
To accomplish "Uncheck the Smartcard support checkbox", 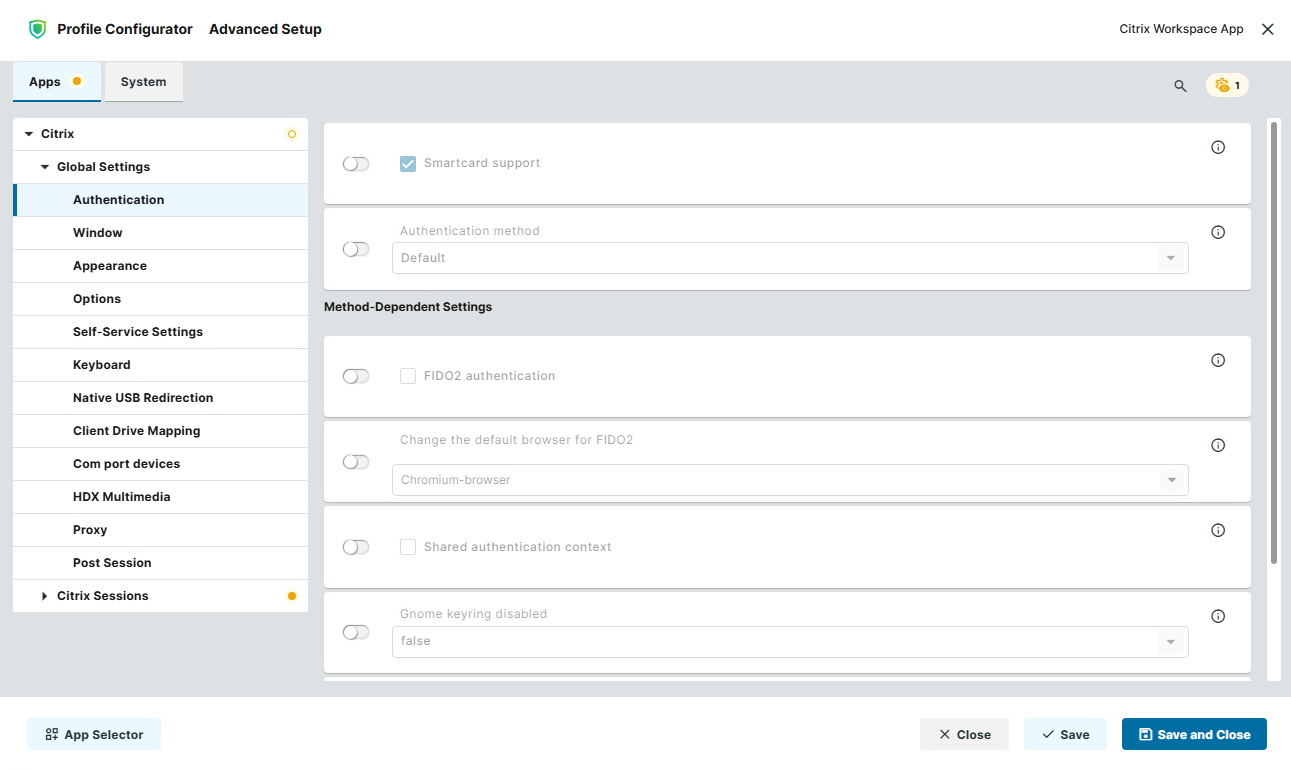I will click(x=408, y=164).
